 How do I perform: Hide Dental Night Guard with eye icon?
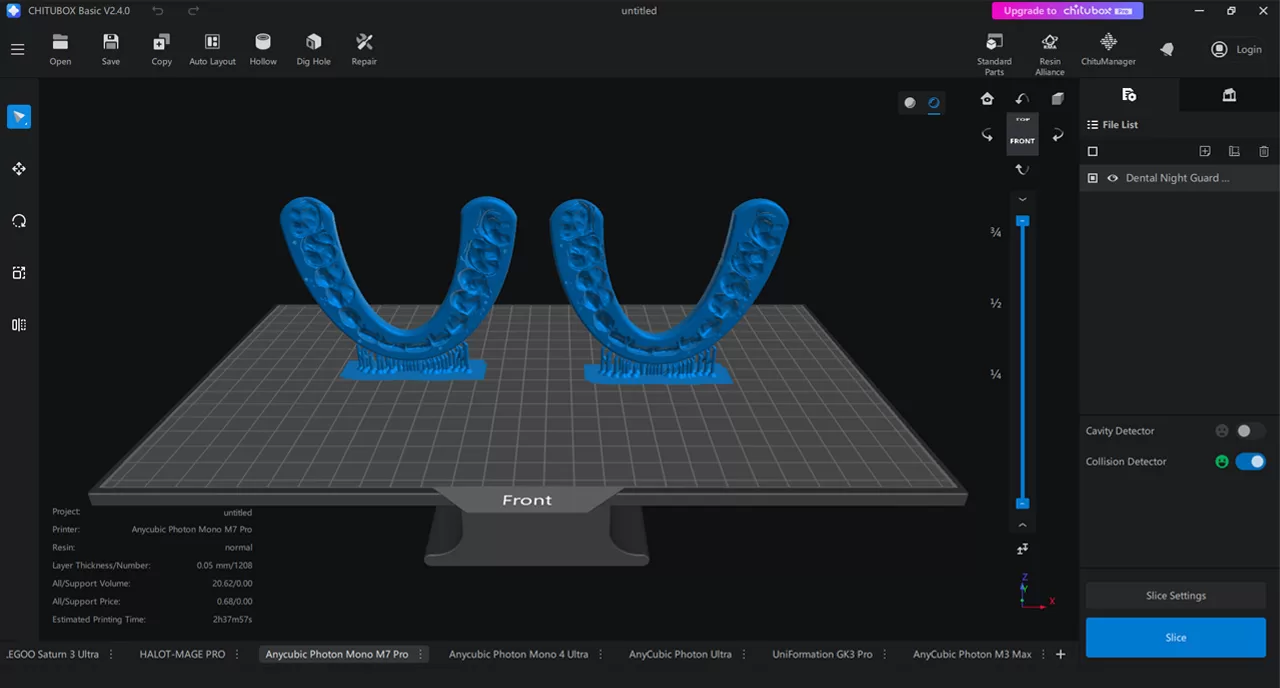coord(1112,178)
